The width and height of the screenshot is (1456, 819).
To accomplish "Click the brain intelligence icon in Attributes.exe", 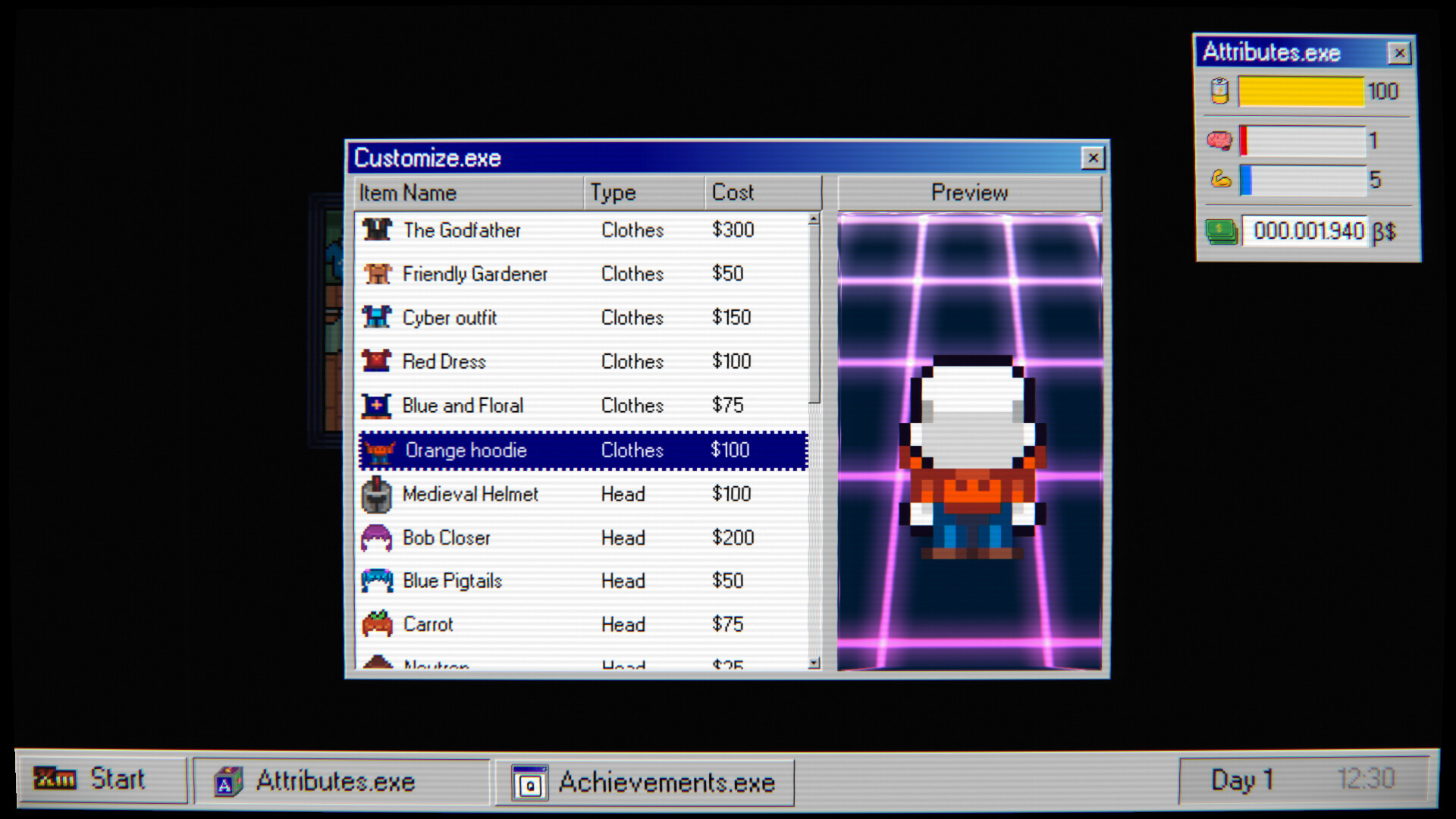I will pyautogui.click(x=1220, y=140).
